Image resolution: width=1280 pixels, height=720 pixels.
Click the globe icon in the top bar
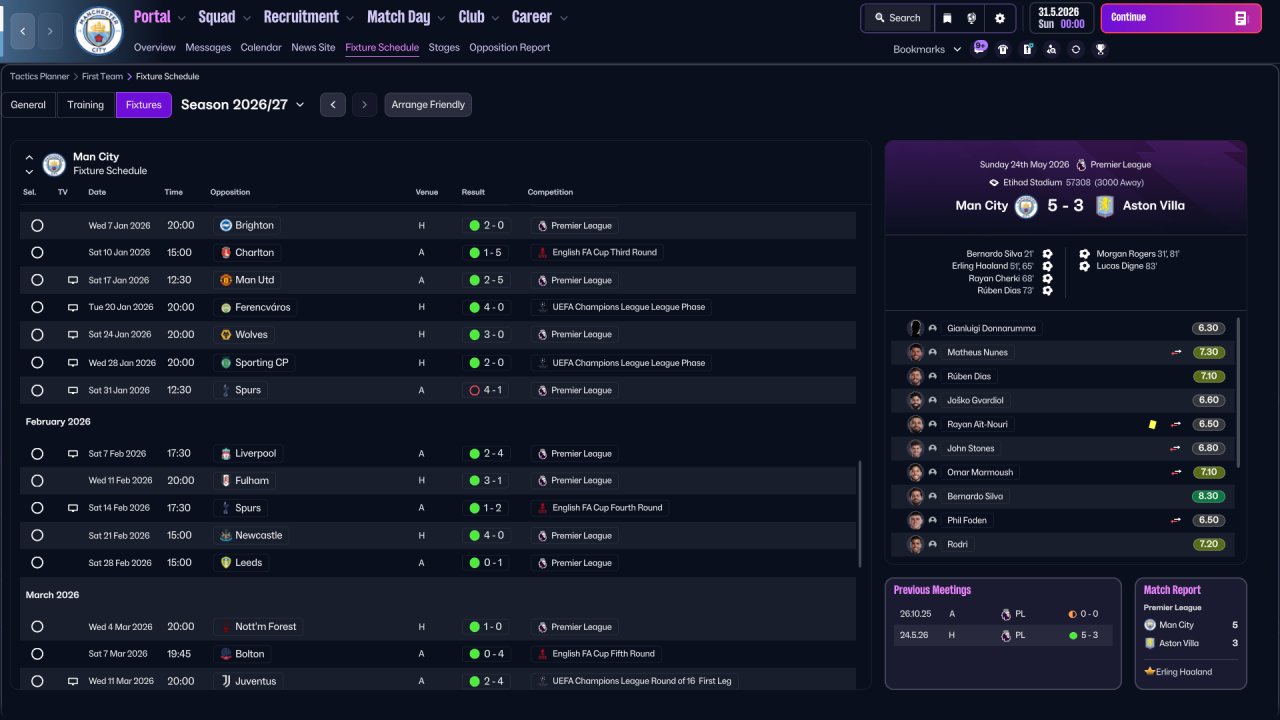tap(972, 18)
